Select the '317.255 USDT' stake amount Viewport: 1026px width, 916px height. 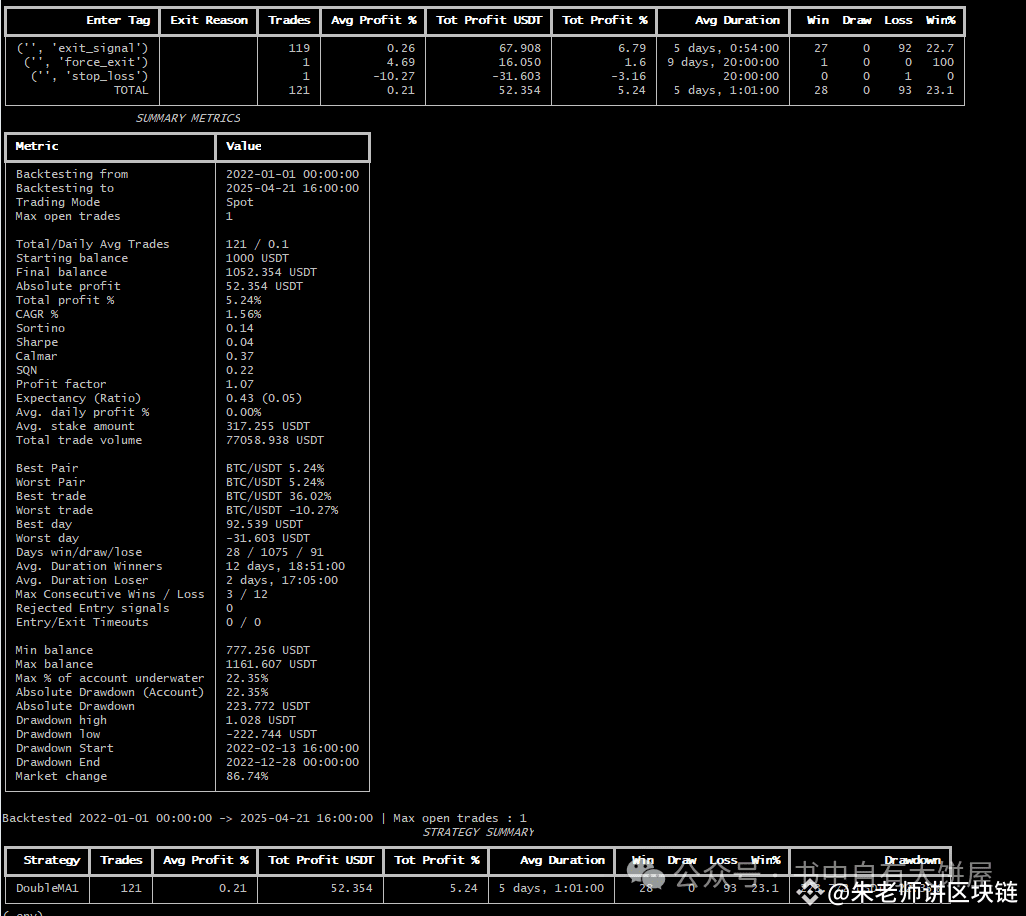268,427
